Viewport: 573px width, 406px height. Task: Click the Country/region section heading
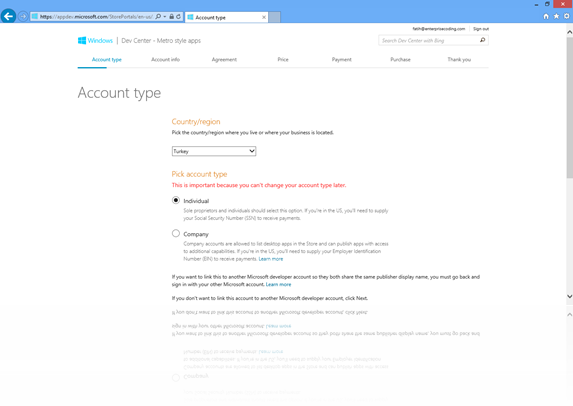coord(196,122)
